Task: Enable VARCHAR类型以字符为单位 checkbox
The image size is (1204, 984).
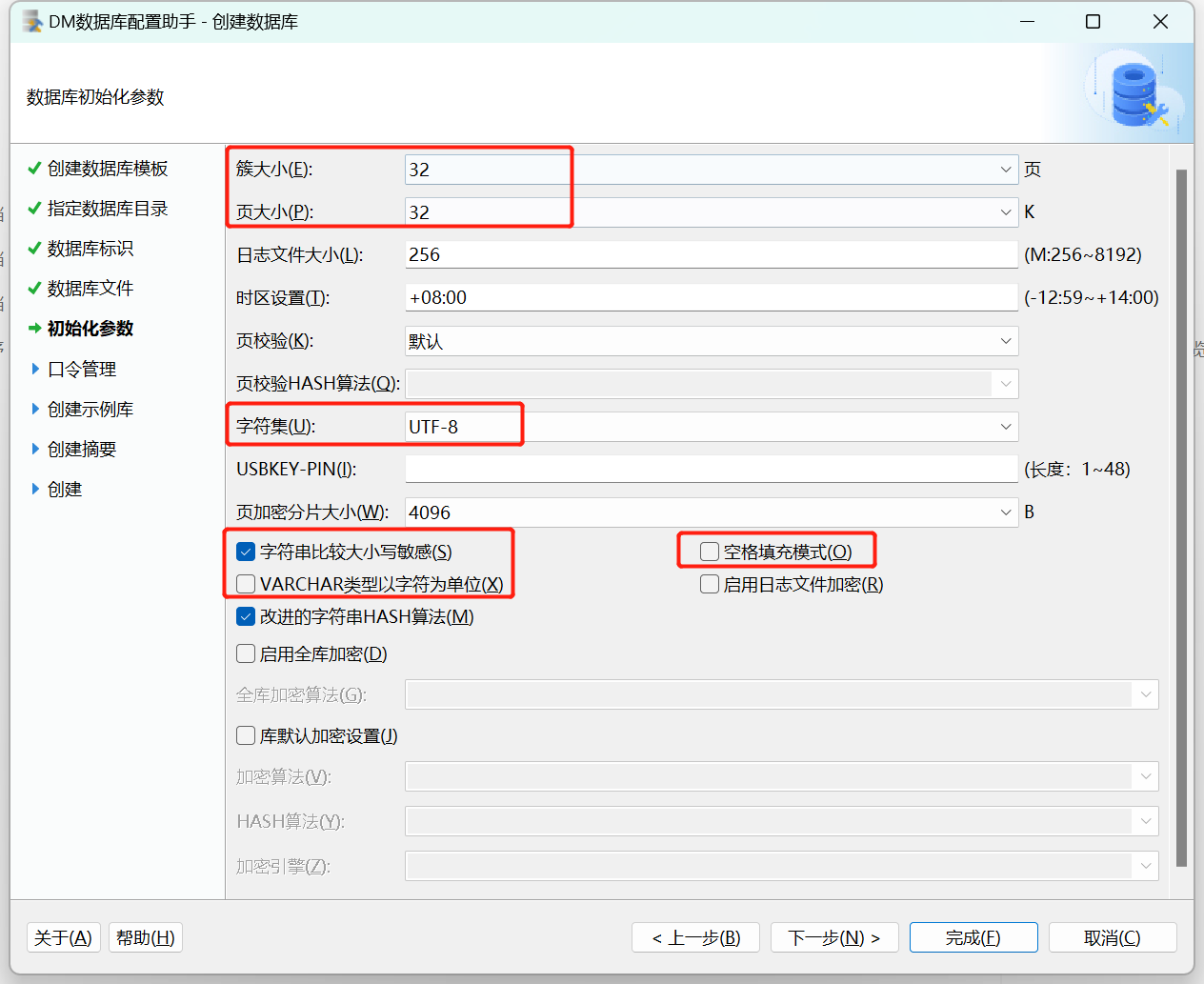Action: coord(246,584)
